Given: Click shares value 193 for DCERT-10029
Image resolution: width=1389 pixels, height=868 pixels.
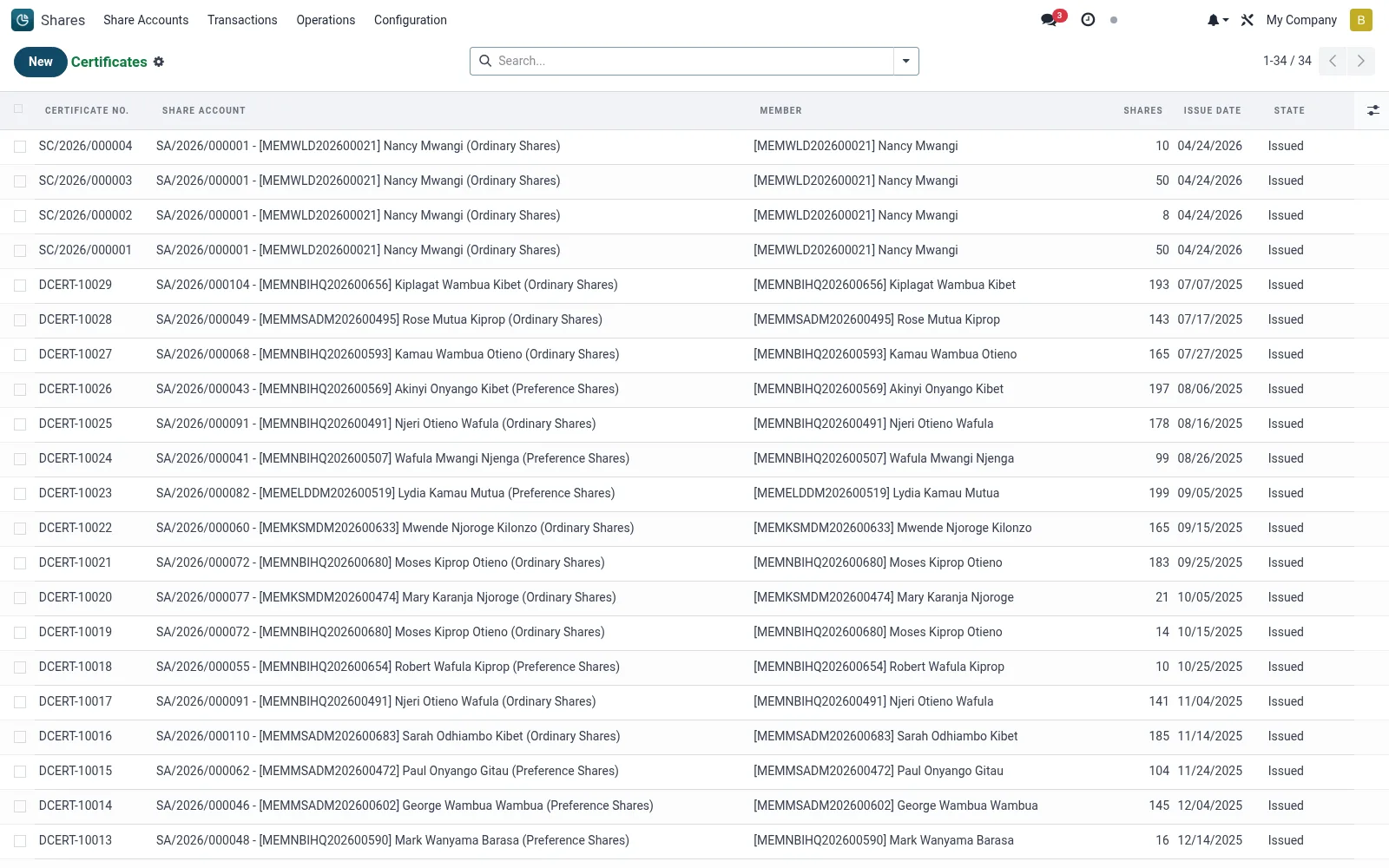Looking at the screenshot, I should 1159,285.
